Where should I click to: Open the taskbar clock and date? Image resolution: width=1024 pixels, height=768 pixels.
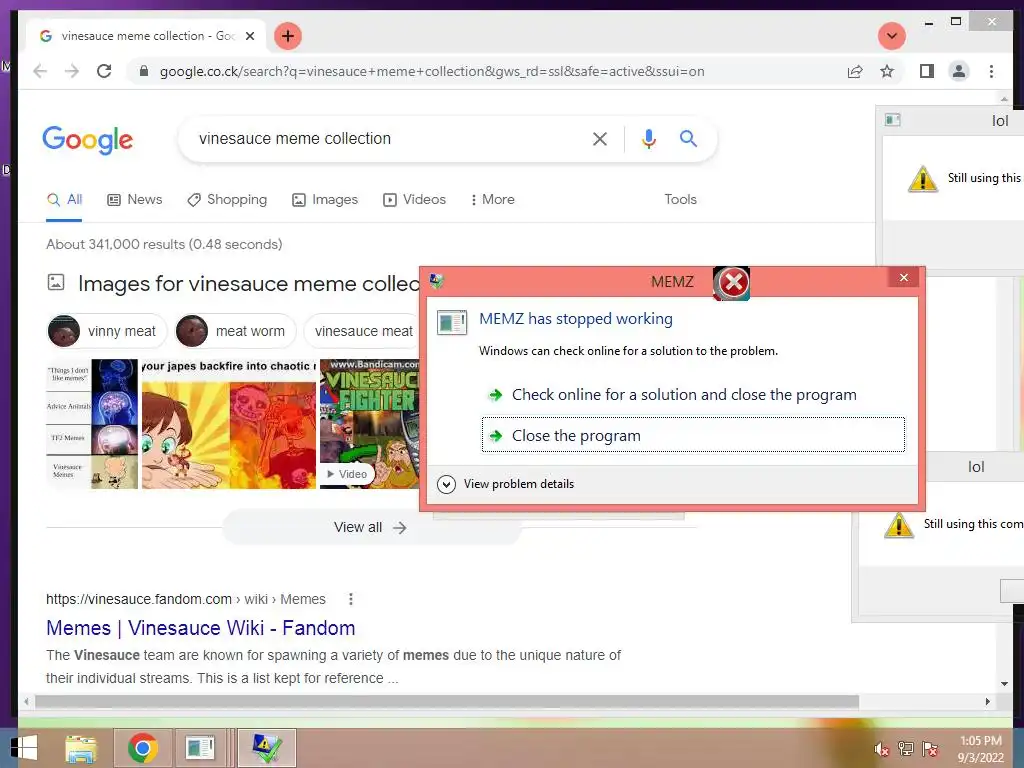click(x=980, y=749)
